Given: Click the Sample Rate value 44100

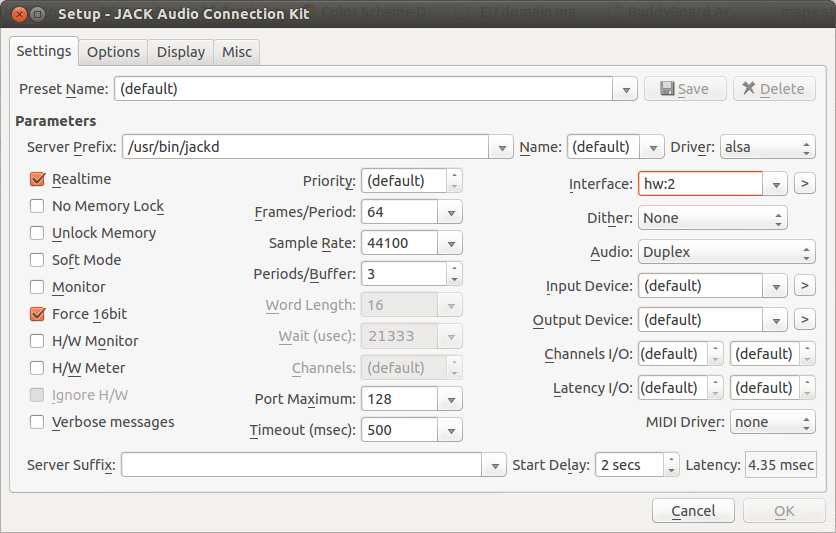Looking at the screenshot, I should pos(400,243).
